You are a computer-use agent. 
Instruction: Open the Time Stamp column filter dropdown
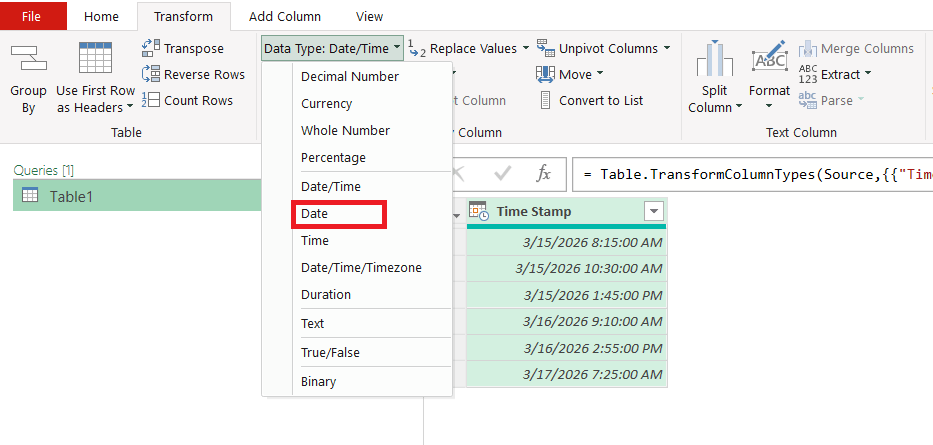click(653, 211)
